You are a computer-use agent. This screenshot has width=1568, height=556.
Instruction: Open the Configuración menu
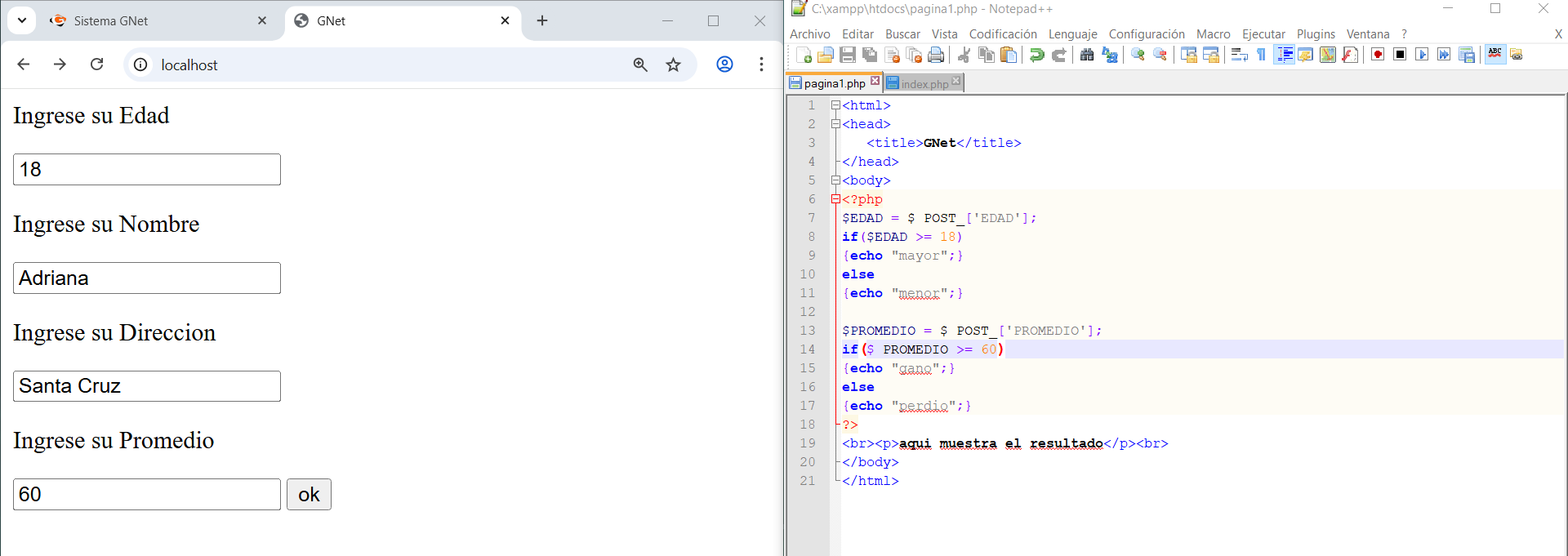pos(1147,34)
